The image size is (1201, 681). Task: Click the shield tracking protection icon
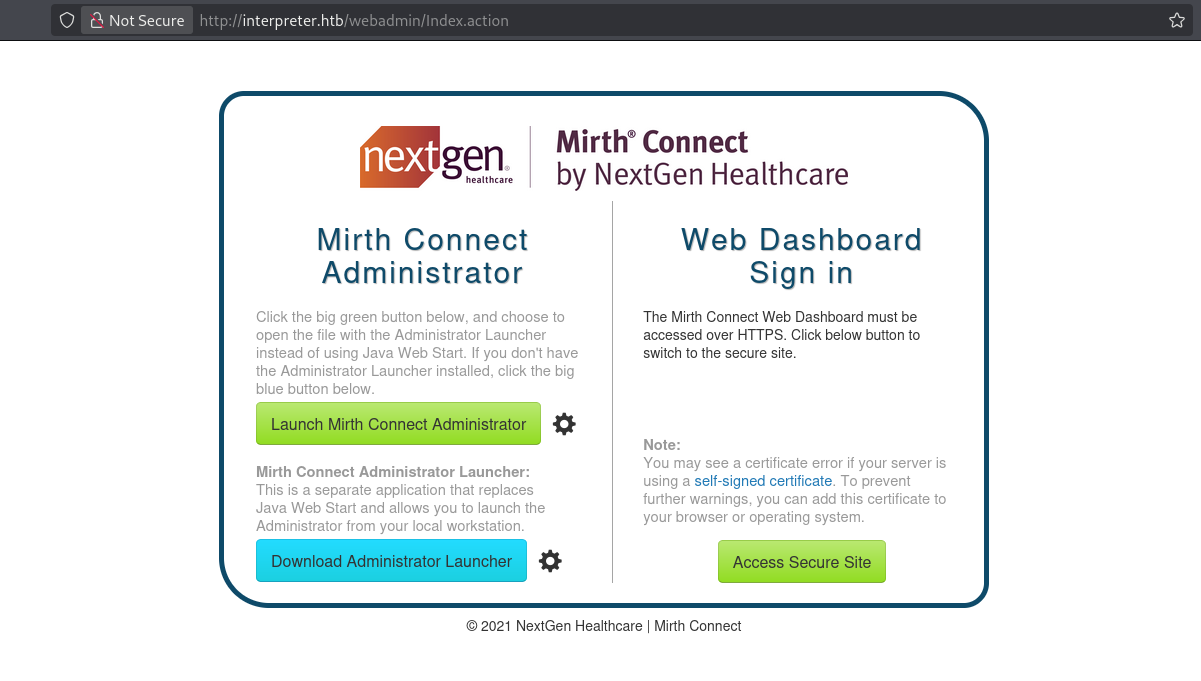point(67,20)
